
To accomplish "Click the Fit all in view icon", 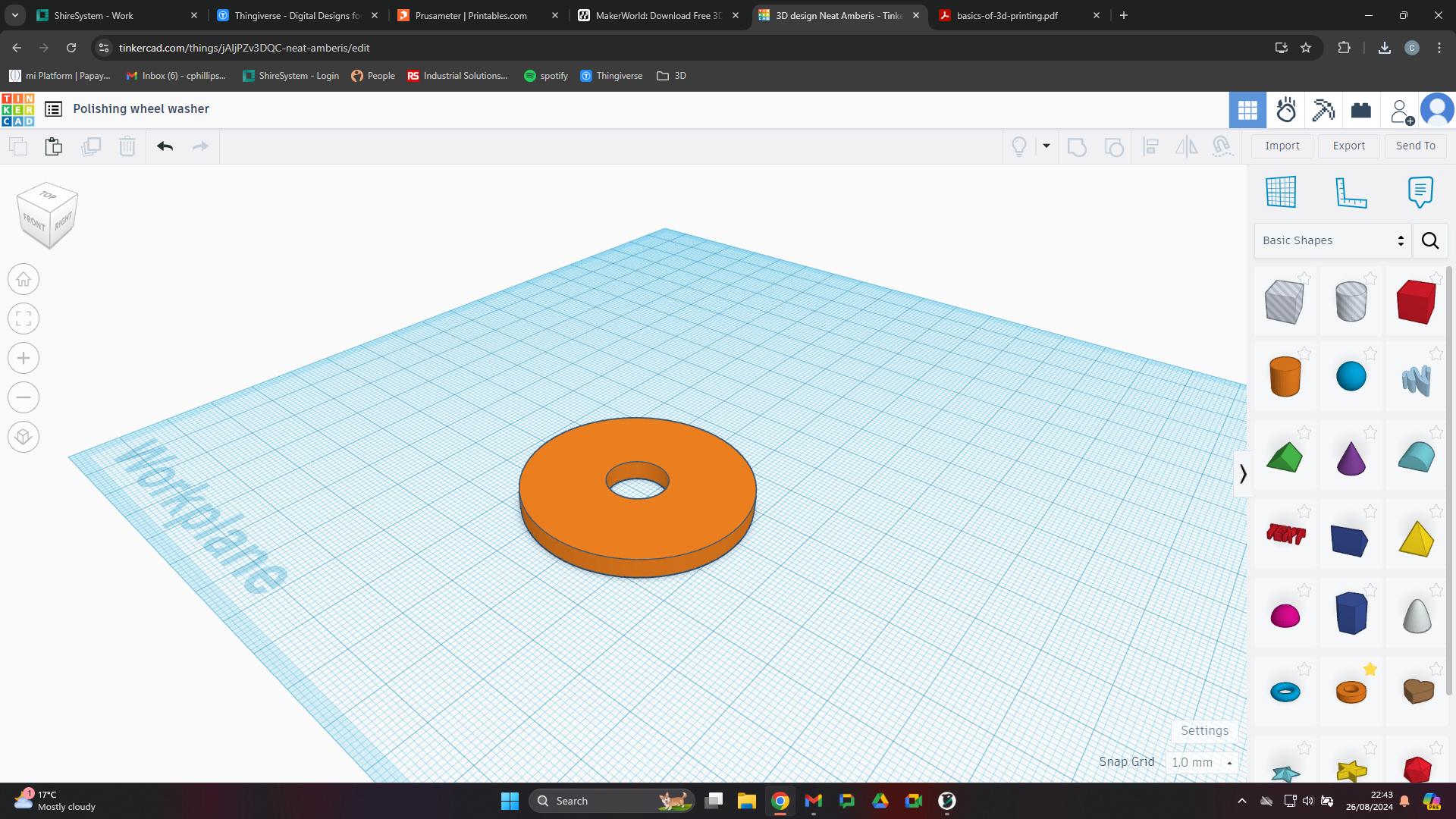I will (24, 318).
